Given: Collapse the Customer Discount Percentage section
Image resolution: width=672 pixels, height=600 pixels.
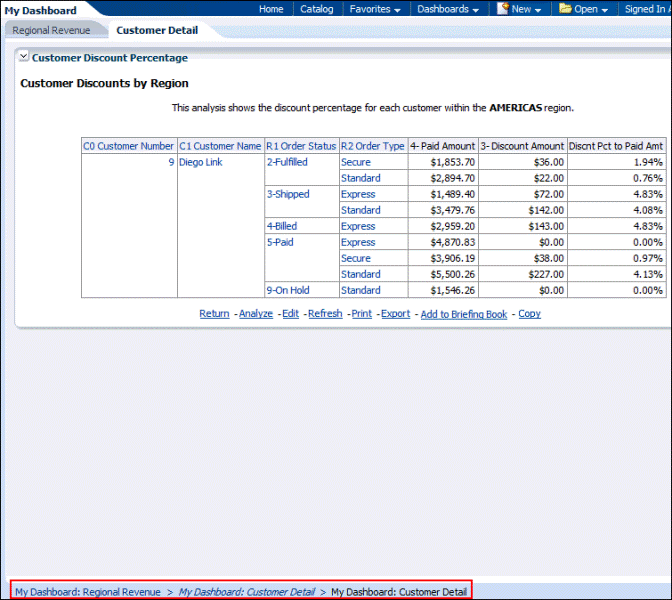Looking at the screenshot, I should pos(24,56).
